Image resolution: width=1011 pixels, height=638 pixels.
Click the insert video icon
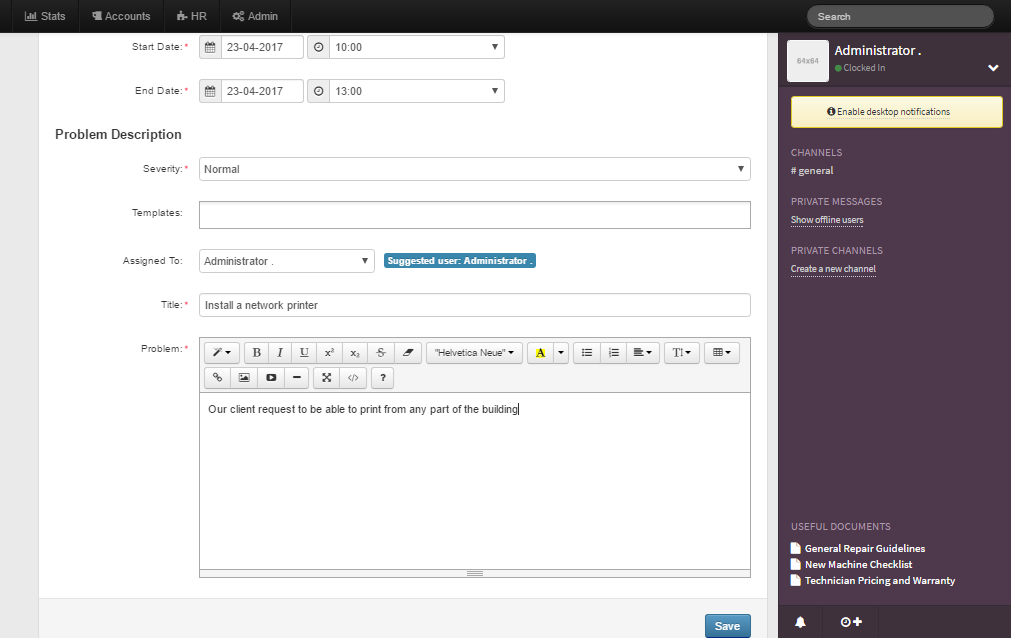click(270, 378)
